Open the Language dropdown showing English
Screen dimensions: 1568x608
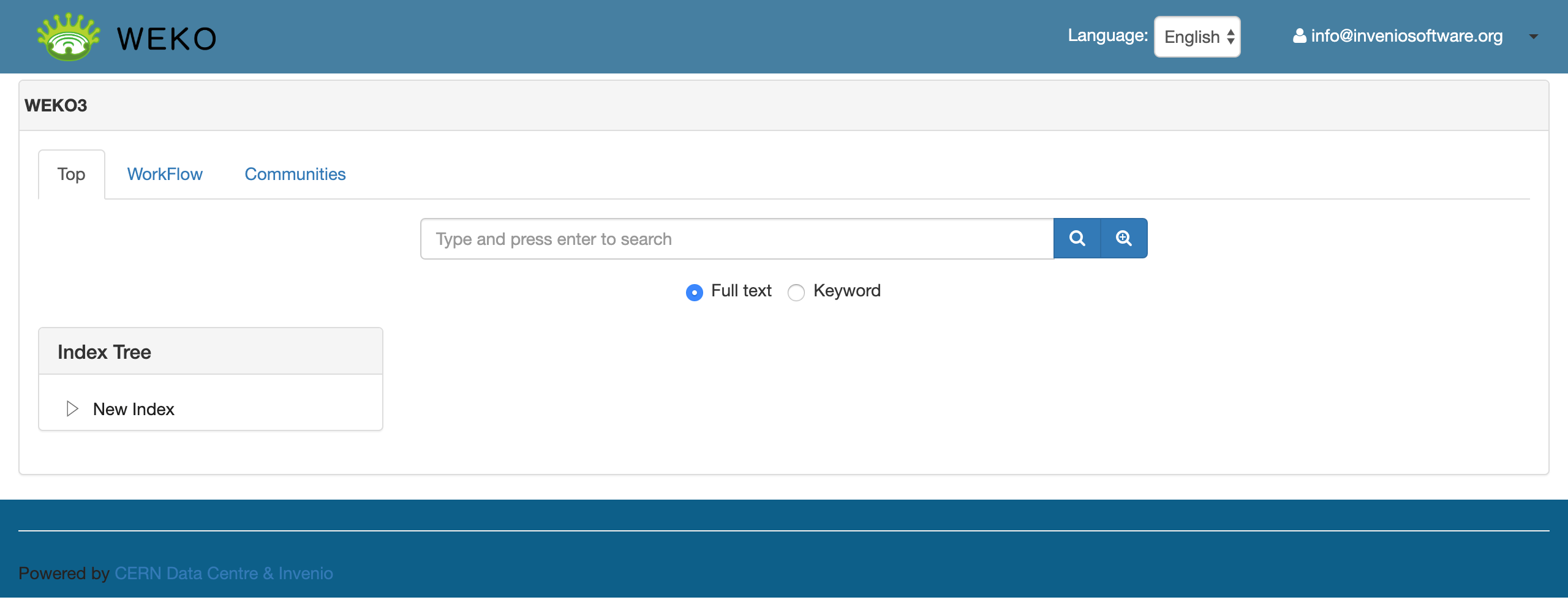[1197, 37]
